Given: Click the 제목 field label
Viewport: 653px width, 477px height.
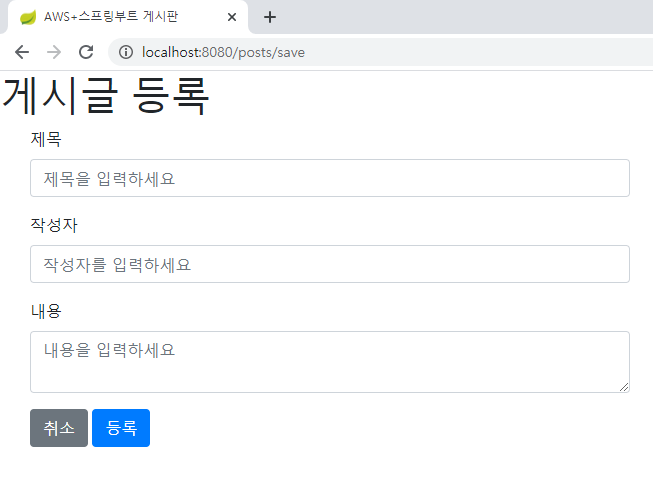Looking at the screenshot, I should [46, 139].
